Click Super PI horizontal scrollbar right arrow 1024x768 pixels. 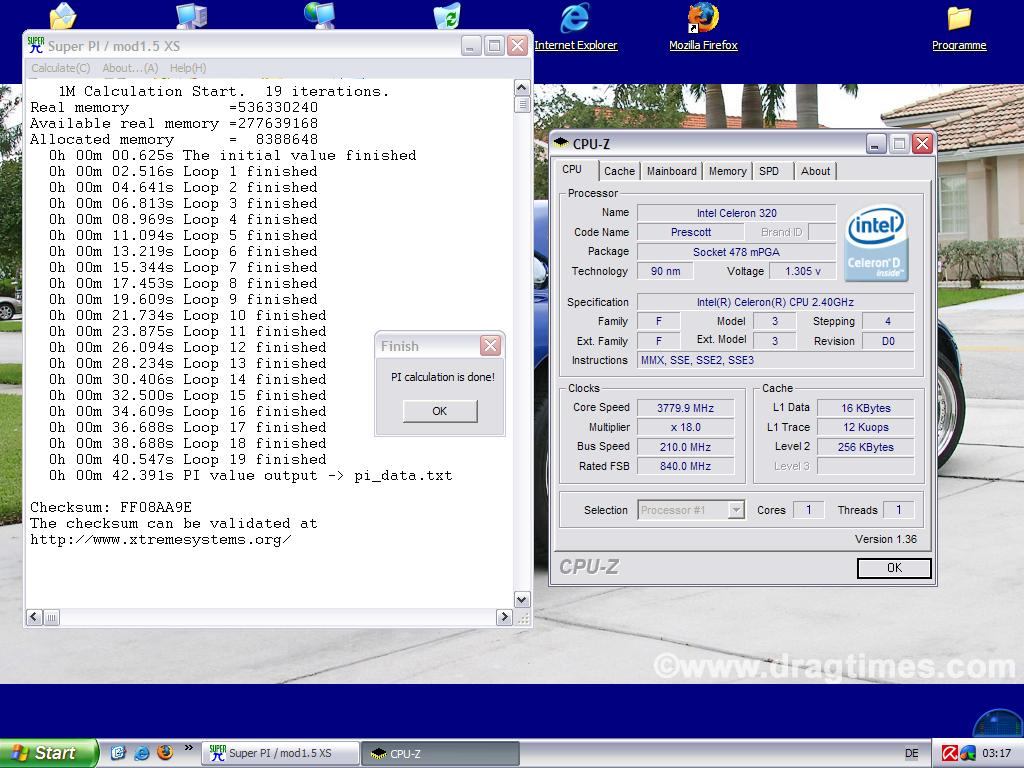pyautogui.click(x=504, y=617)
